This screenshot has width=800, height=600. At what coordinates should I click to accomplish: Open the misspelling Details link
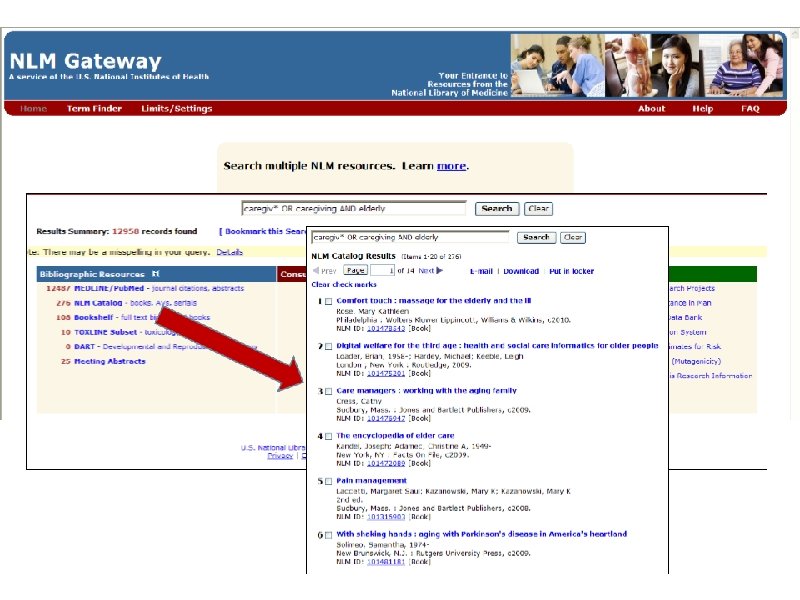(230, 252)
